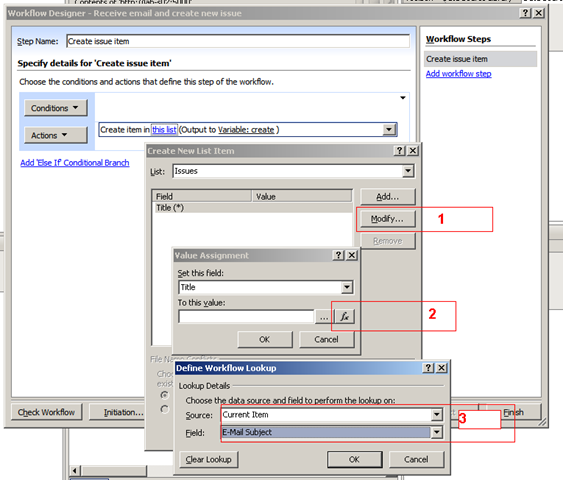Image resolution: width=563 pixels, height=480 pixels.
Task: Open the List dropdown showing Issues
Action: [408, 171]
